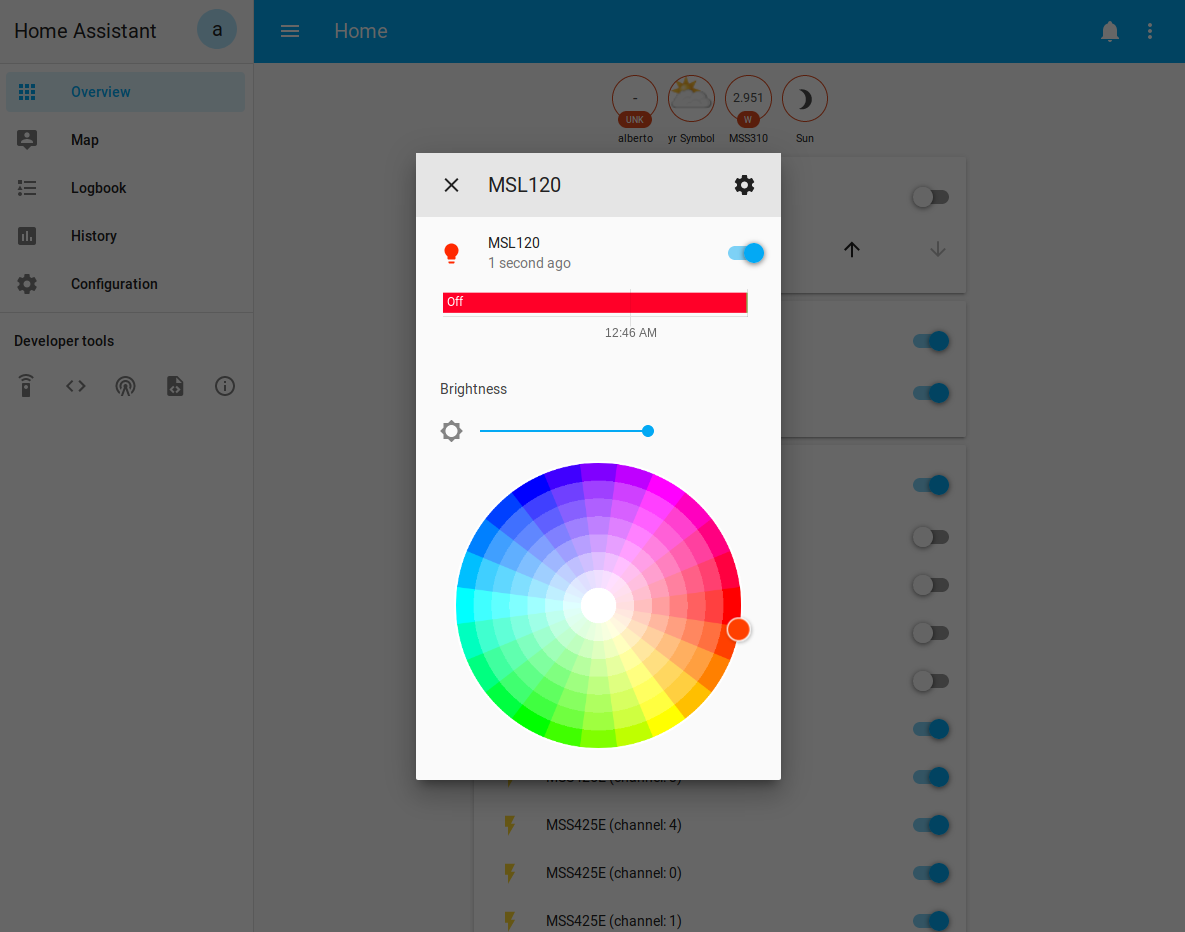Image resolution: width=1185 pixels, height=932 pixels.
Task: Click the down arrow cover control
Action: coord(938,249)
